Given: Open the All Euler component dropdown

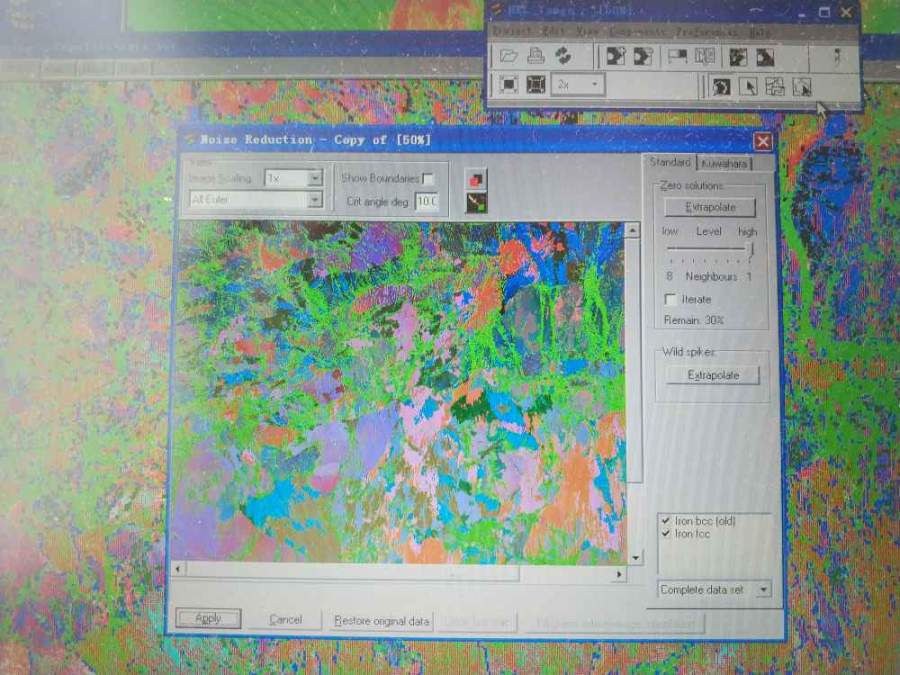Looking at the screenshot, I should (x=256, y=200).
